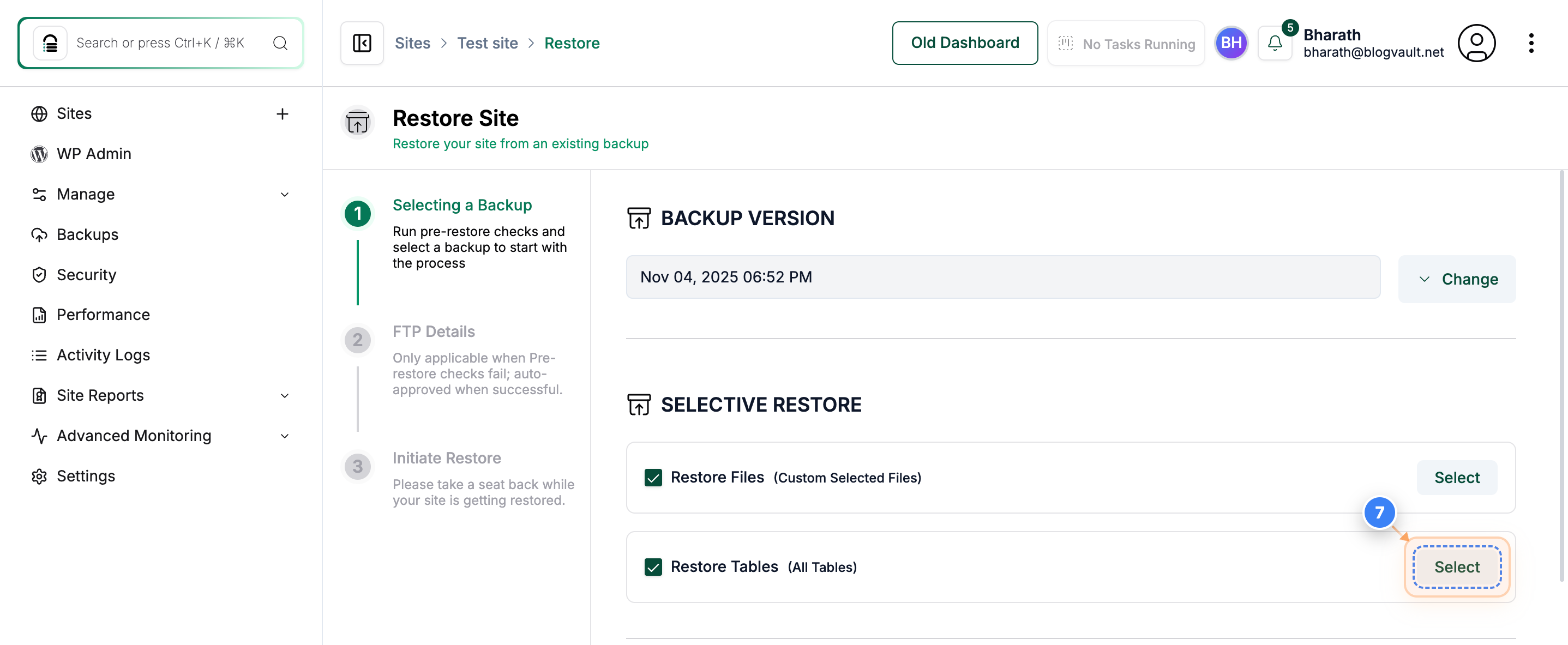Screen dimensions: 1568x645
Task: Click the BH avatar badge
Action: (1231, 43)
